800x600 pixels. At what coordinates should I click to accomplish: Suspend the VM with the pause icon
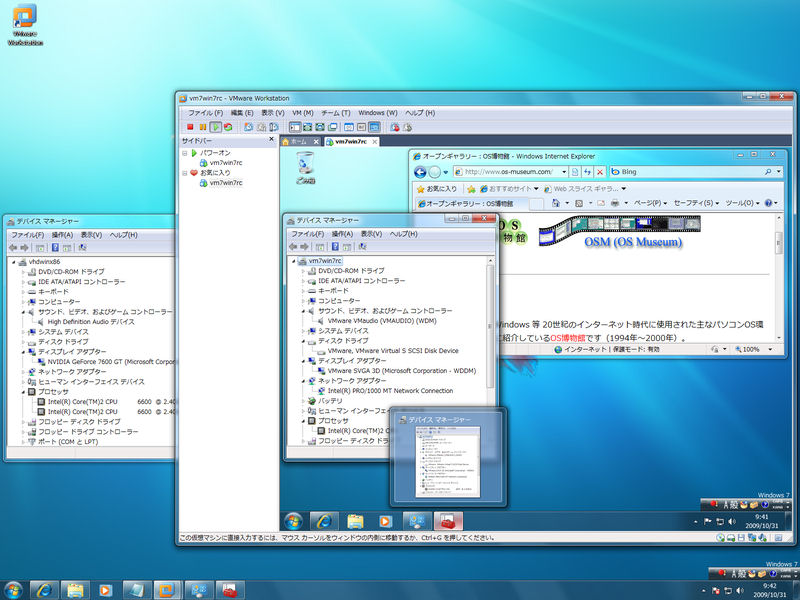coord(203,127)
